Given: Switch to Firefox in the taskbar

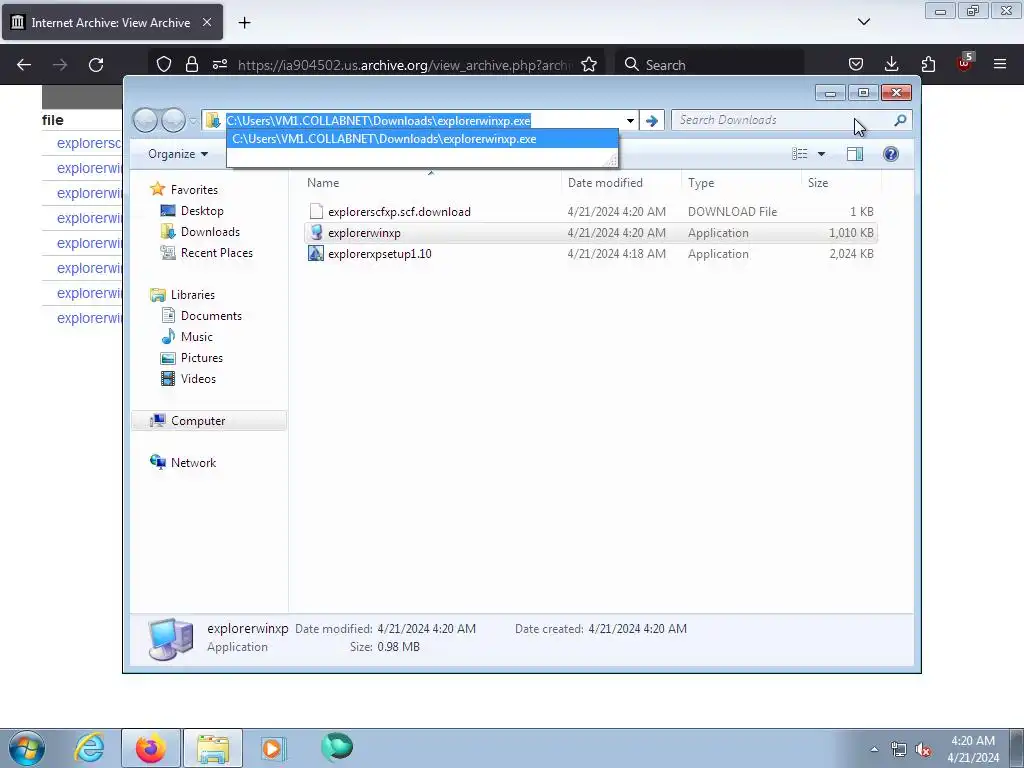Looking at the screenshot, I should pos(151,748).
